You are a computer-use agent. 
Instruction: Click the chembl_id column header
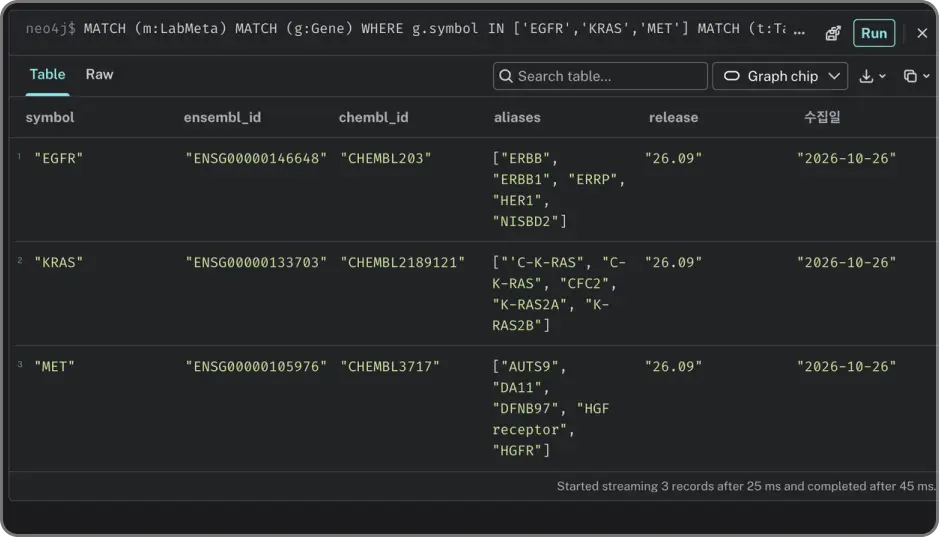point(374,117)
